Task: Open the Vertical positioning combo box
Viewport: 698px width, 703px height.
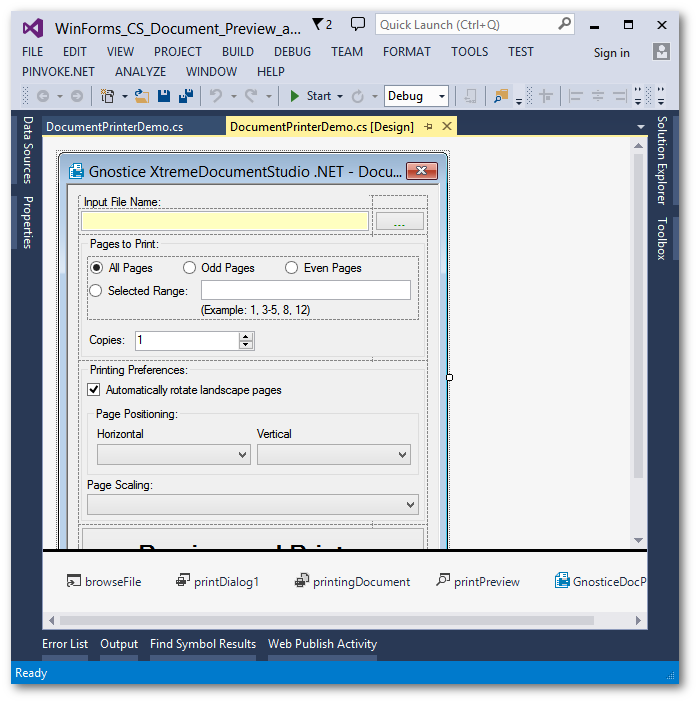Action: point(334,455)
